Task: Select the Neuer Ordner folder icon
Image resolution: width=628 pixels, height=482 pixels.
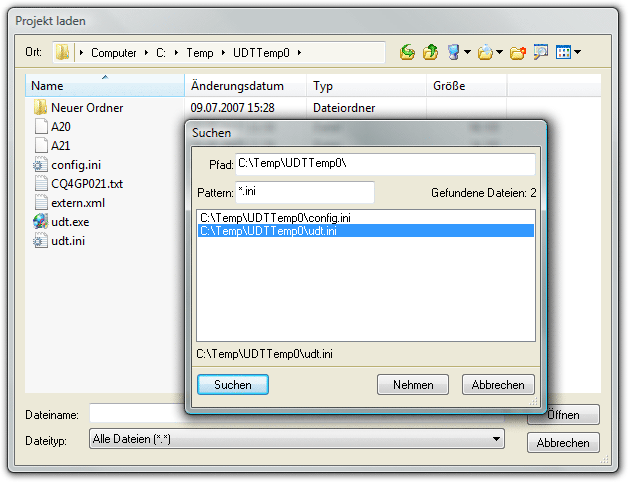Action: (x=40, y=108)
